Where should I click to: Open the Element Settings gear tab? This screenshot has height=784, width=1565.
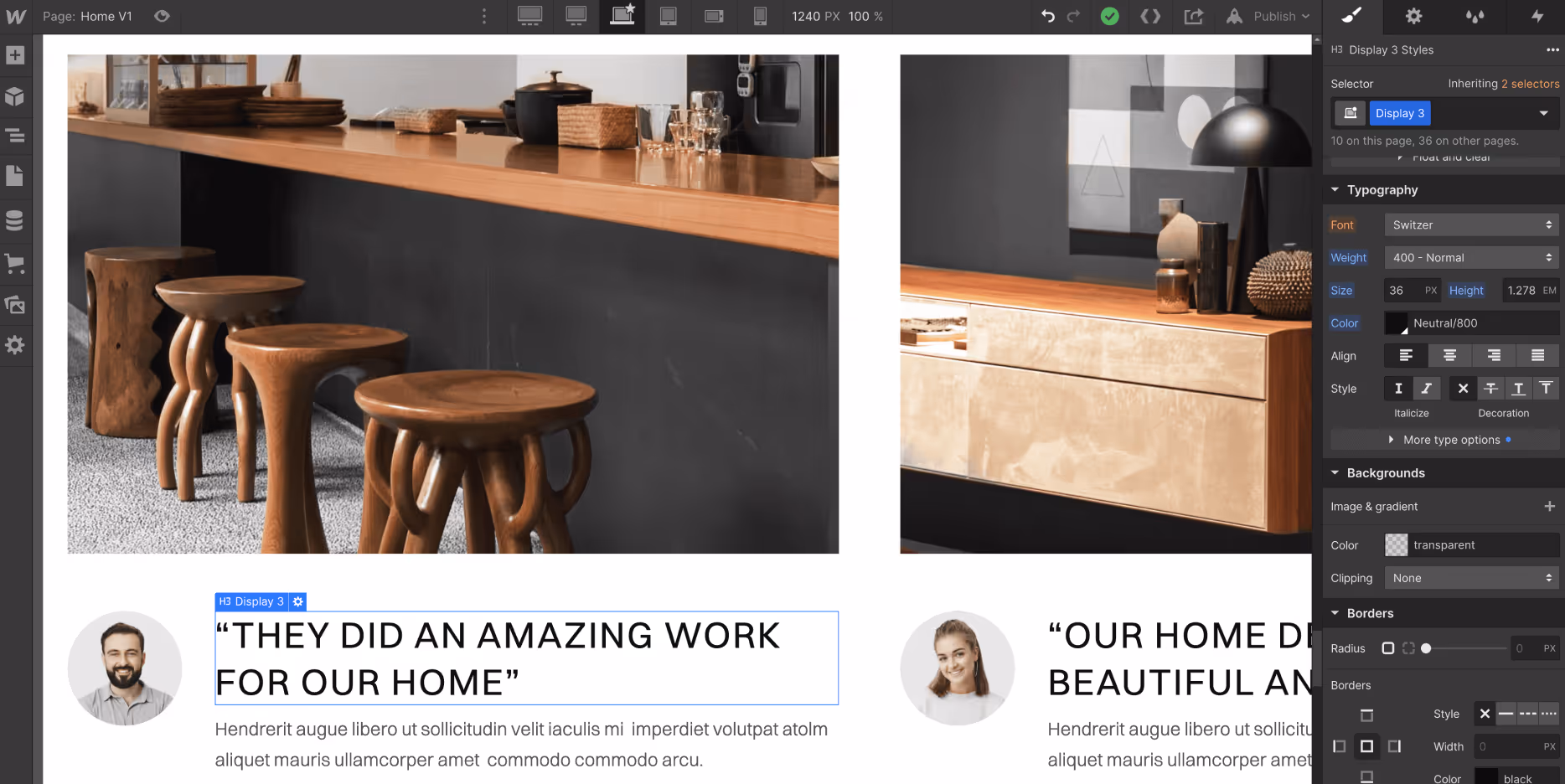1414,16
